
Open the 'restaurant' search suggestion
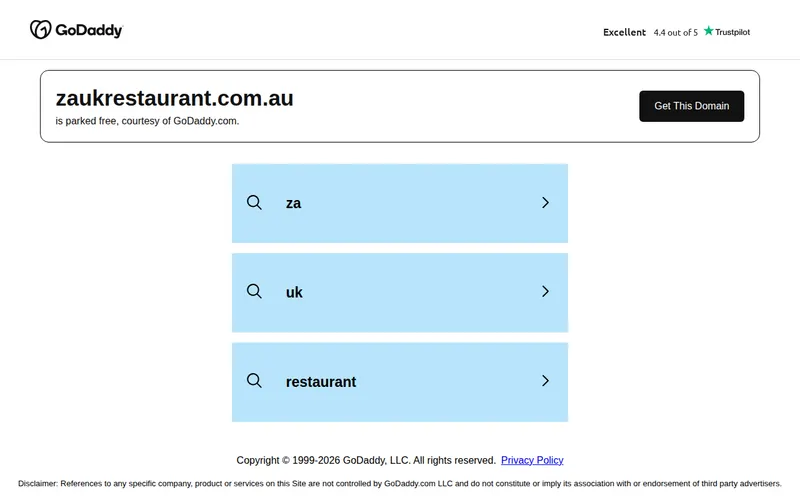(x=399, y=382)
